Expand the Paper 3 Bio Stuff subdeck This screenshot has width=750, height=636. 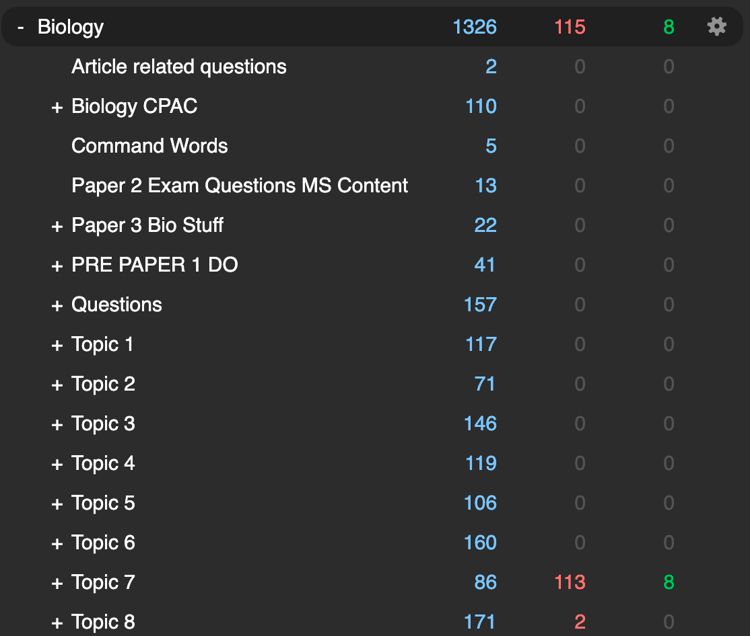click(x=57, y=226)
